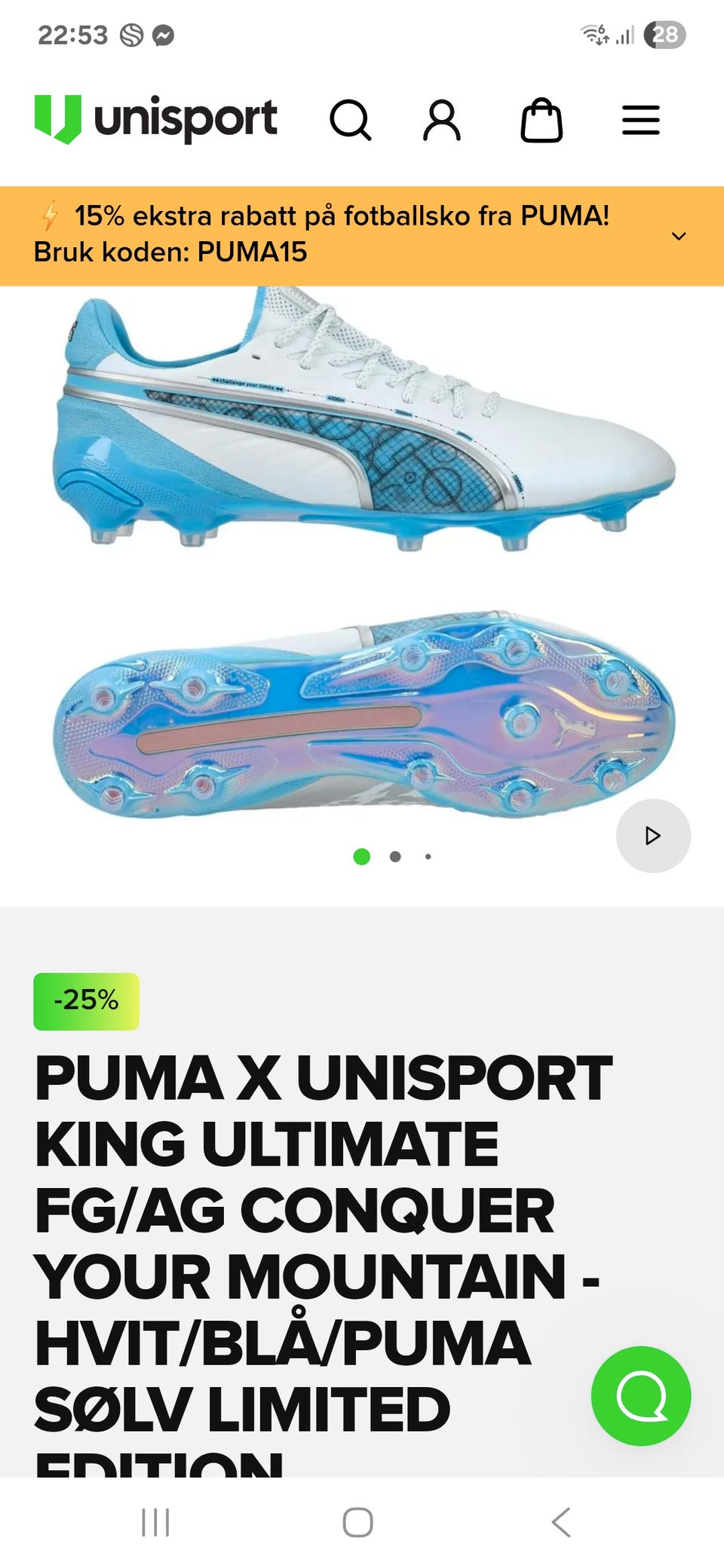Open the user account icon

[x=442, y=121]
